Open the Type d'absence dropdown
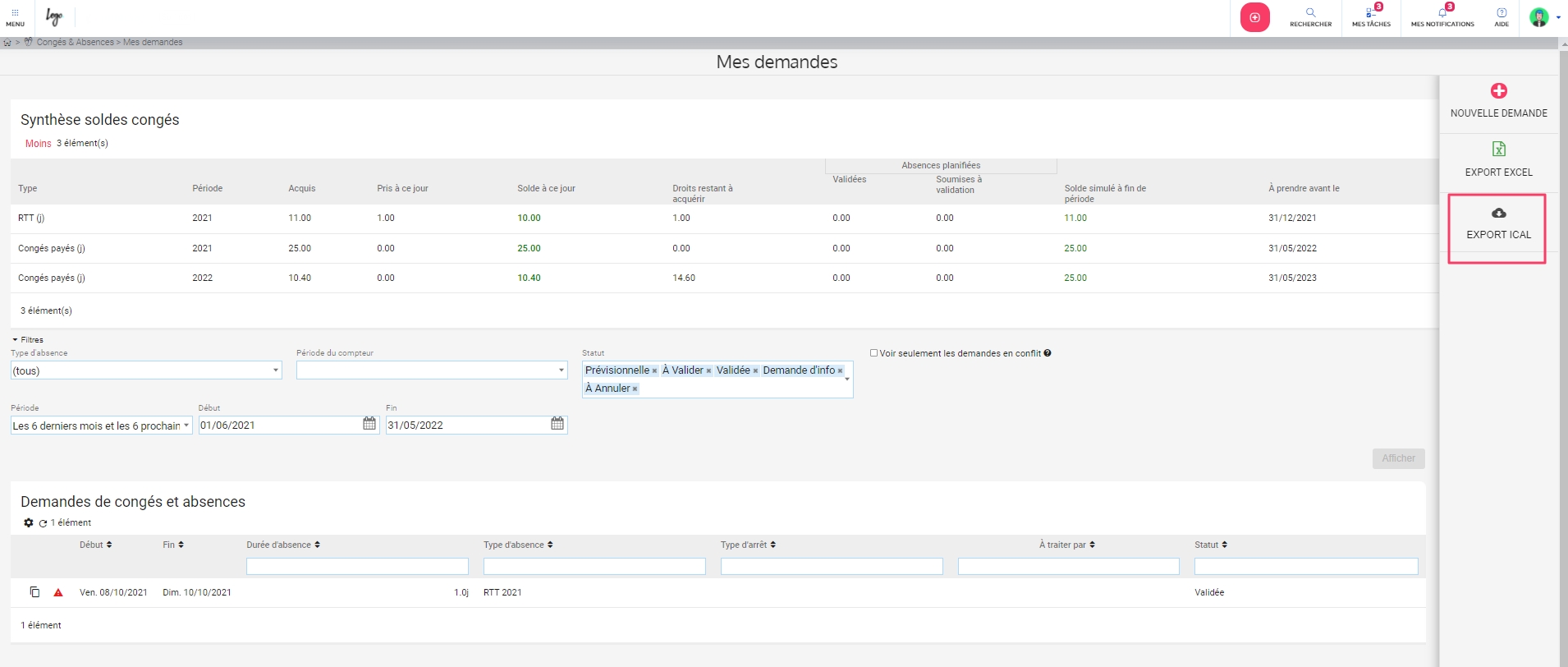This screenshot has width=1568, height=667. click(x=146, y=370)
